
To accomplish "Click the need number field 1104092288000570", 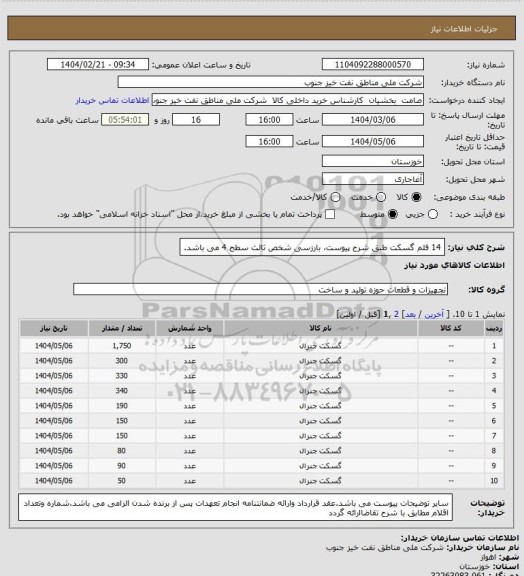I will click(x=373, y=65).
